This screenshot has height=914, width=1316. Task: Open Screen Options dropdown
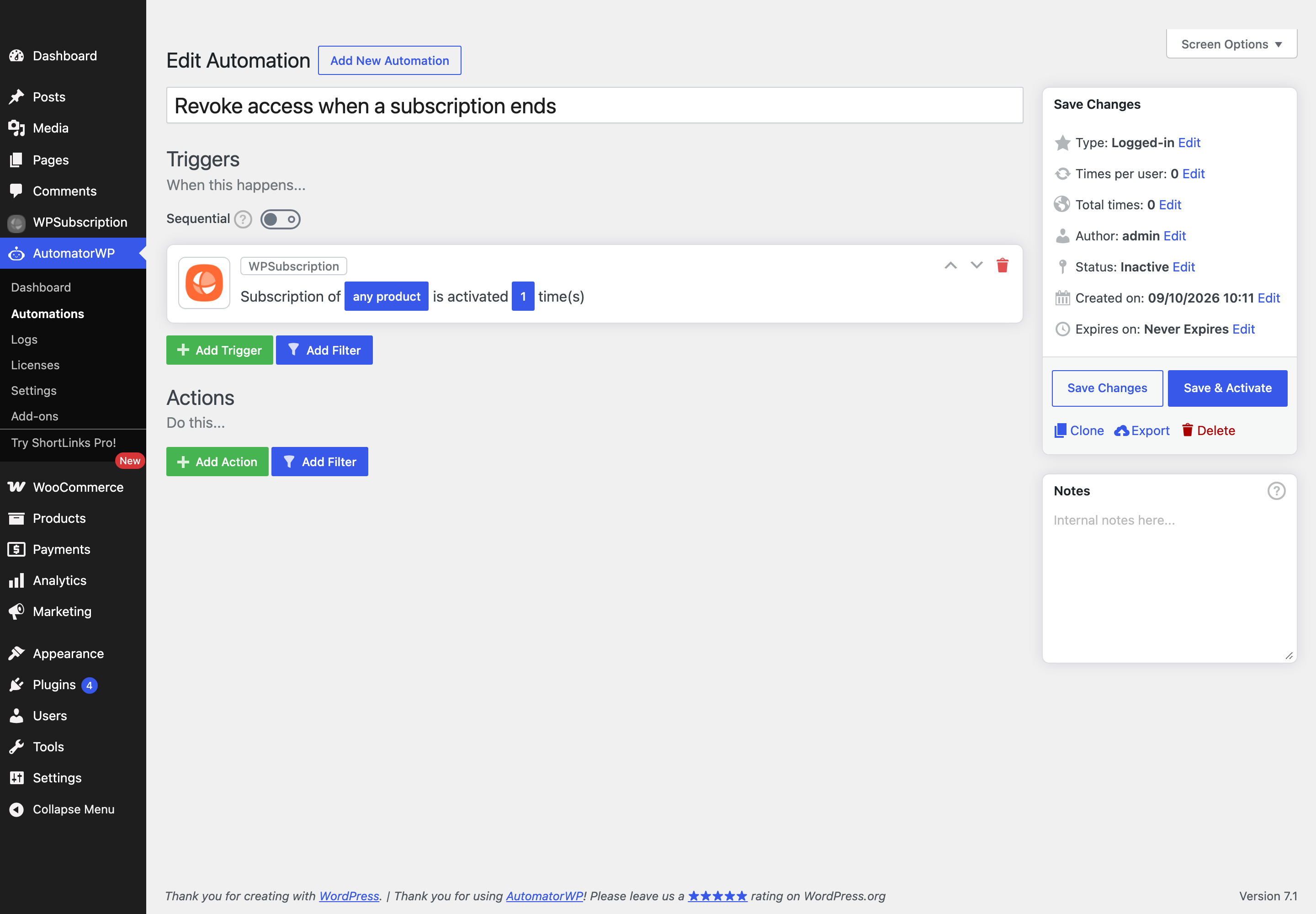tap(1231, 44)
